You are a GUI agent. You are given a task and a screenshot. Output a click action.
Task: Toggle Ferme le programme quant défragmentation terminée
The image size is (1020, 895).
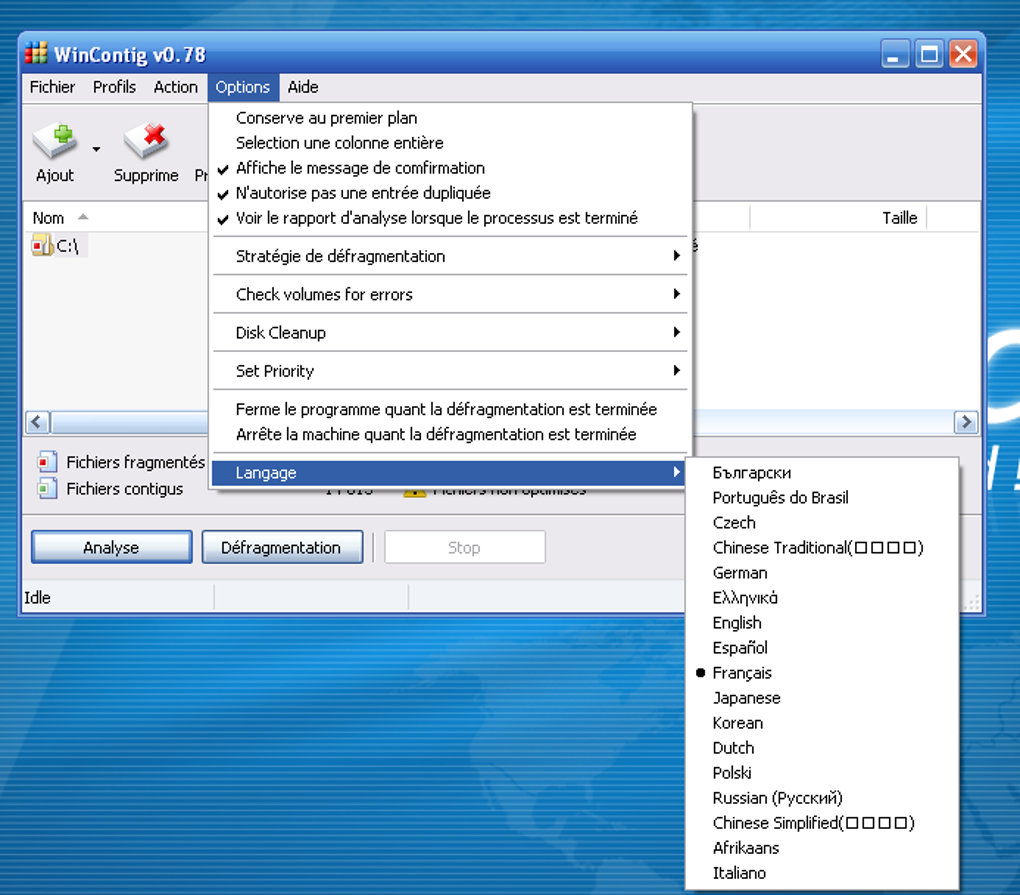pos(450,409)
